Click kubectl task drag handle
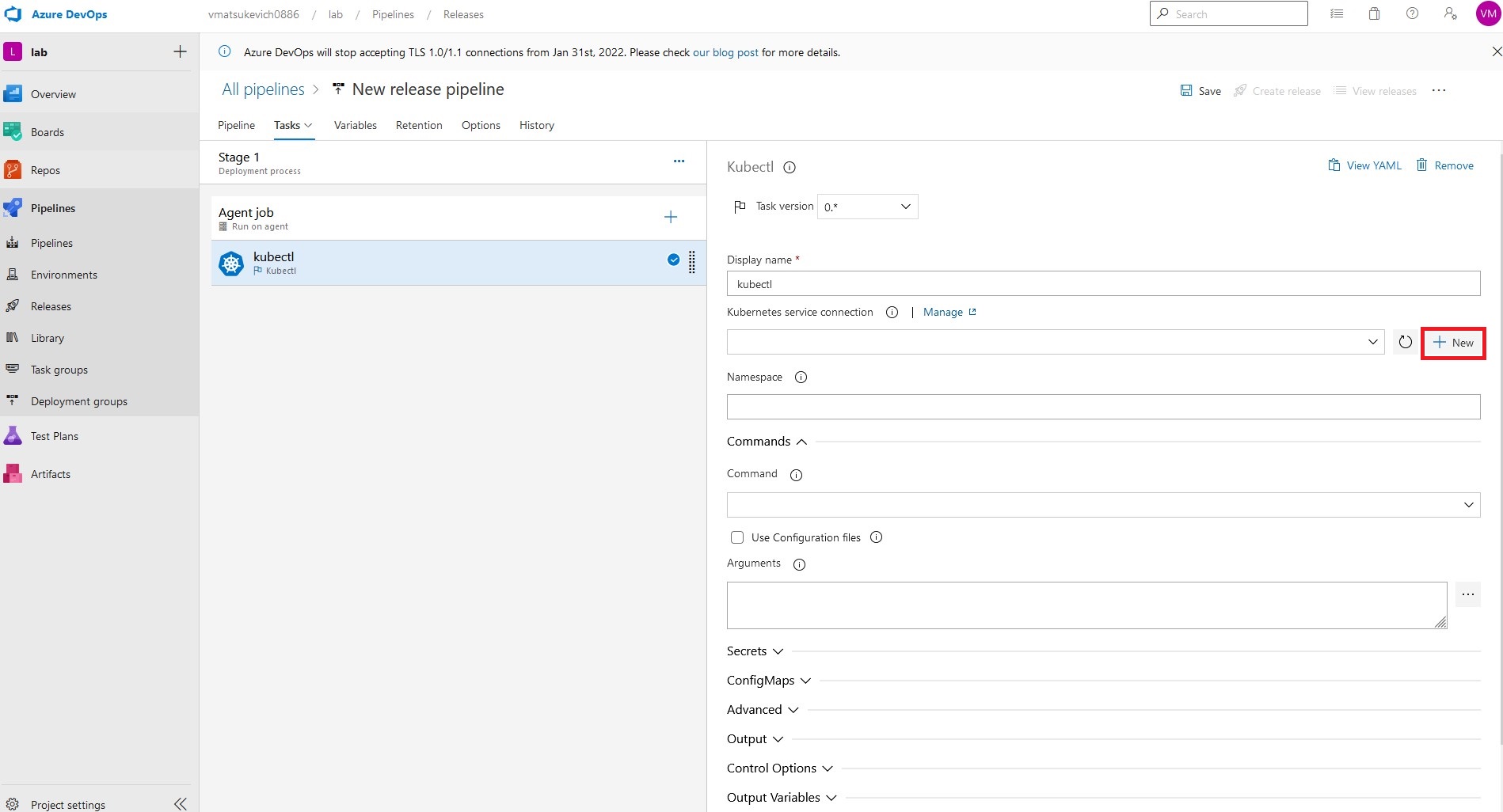 click(x=692, y=262)
